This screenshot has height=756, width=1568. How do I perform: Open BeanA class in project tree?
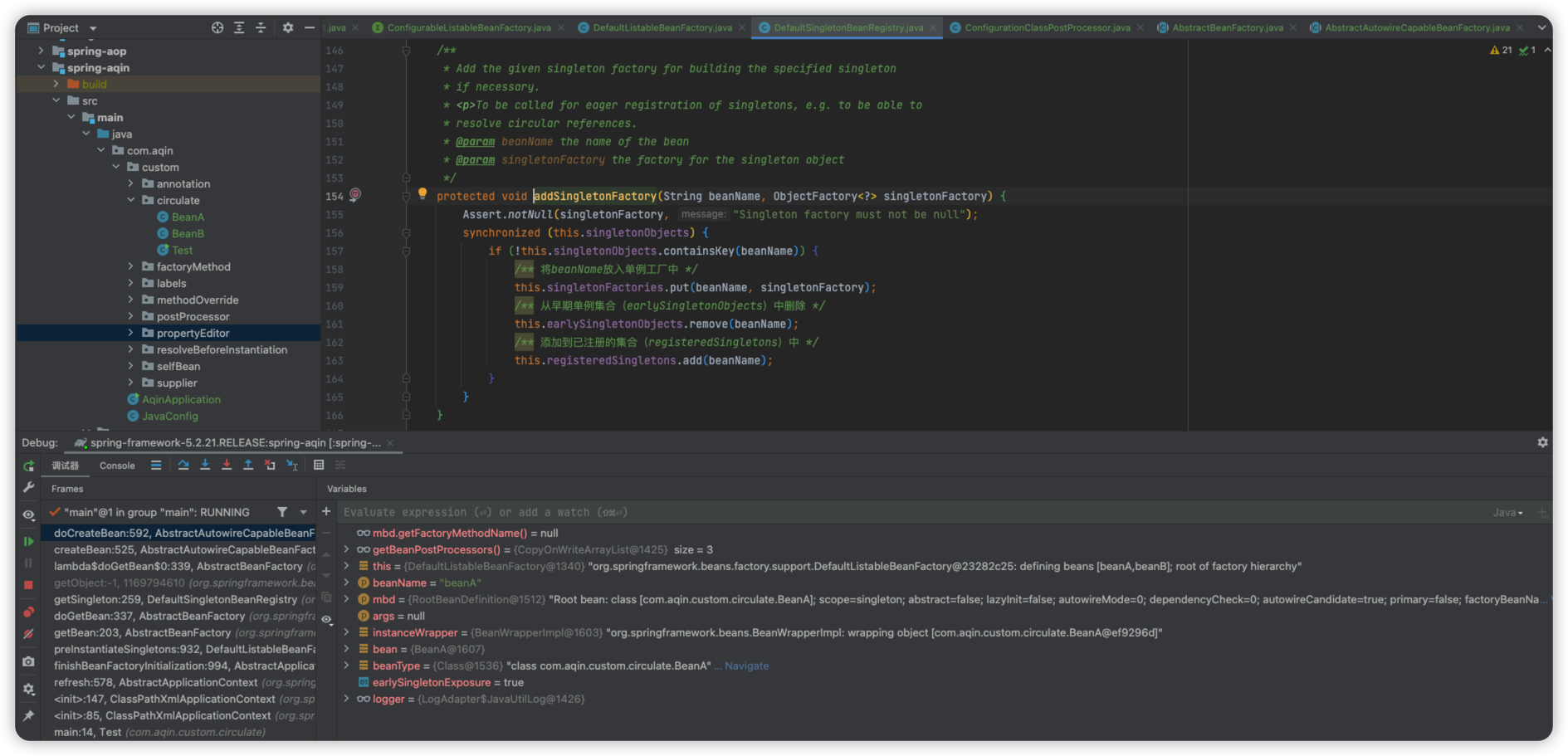(x=188, y=217)
